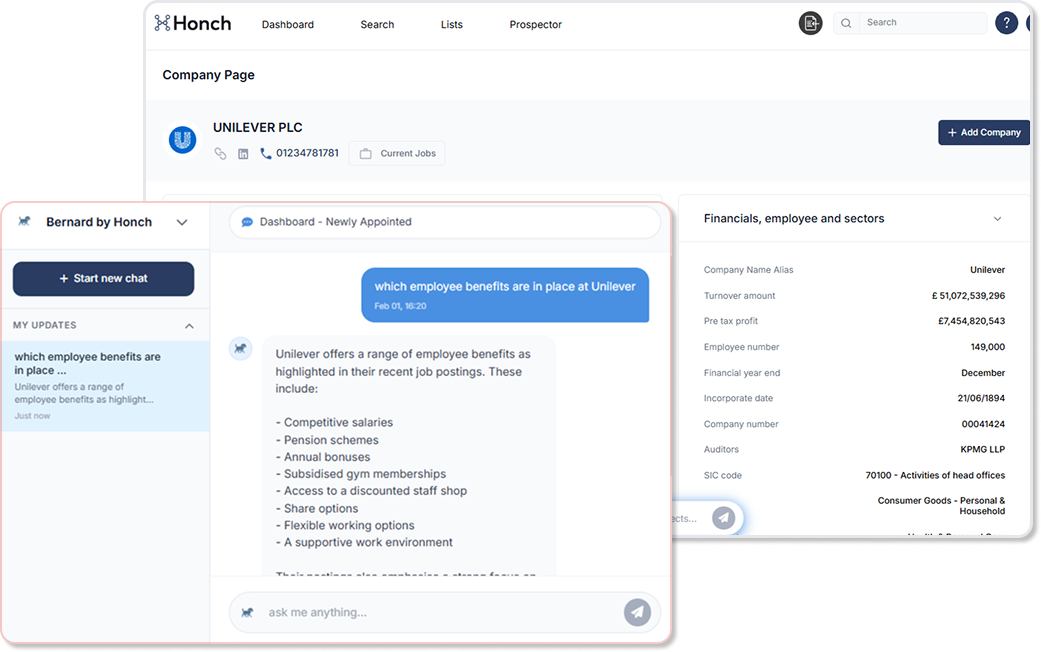Image resolution: width=1041 pixels, height=652 pixels.
Task: Select the Pre tax profit value £7,454,820,543
Action: tap(971, 321)
